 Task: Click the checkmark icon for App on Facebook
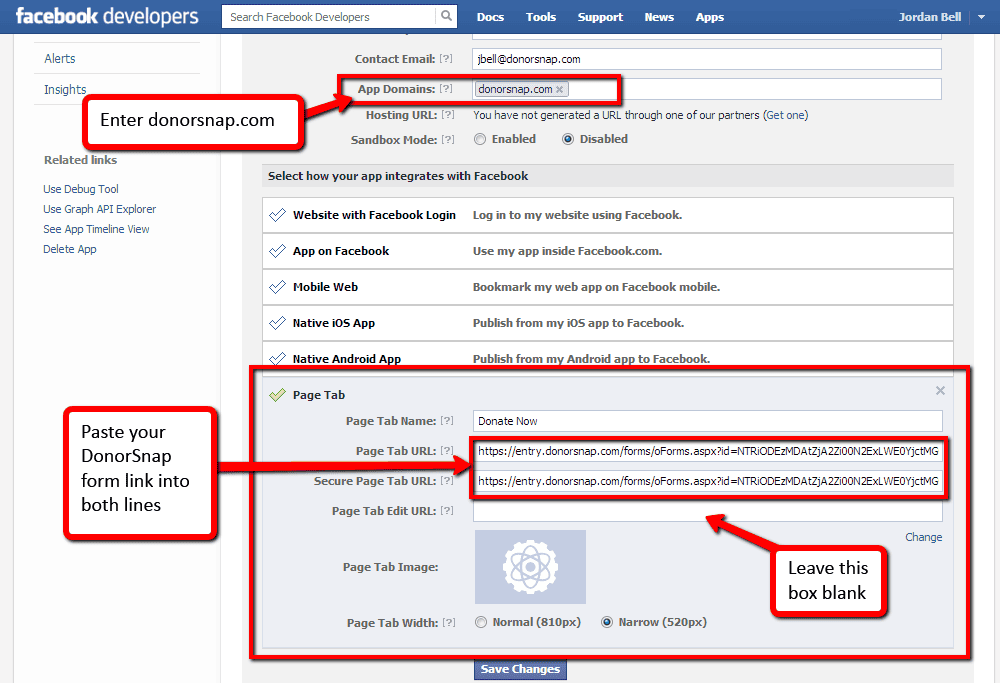coord(277,251)
